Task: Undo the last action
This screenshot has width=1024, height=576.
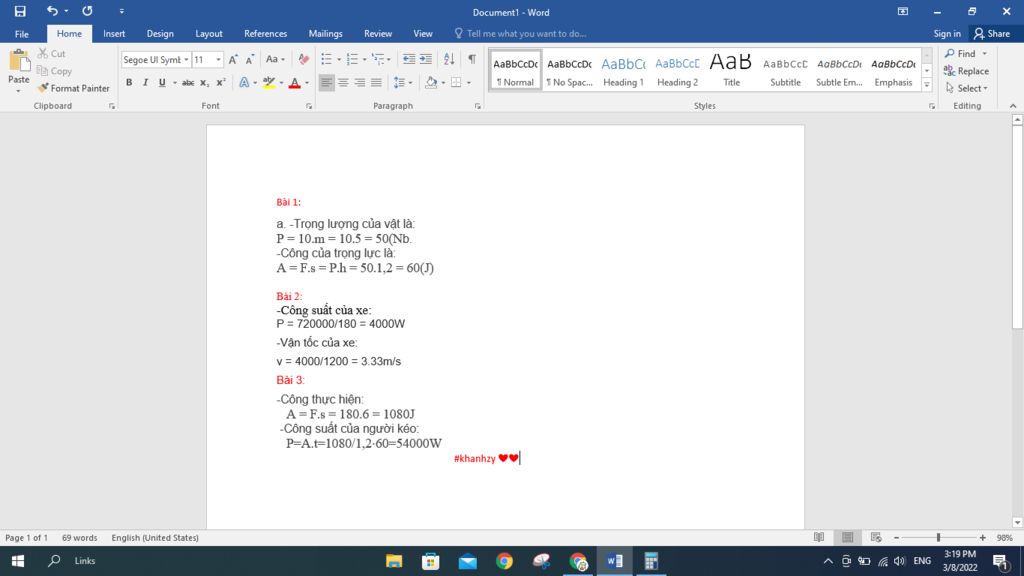Action: [52, 11]
